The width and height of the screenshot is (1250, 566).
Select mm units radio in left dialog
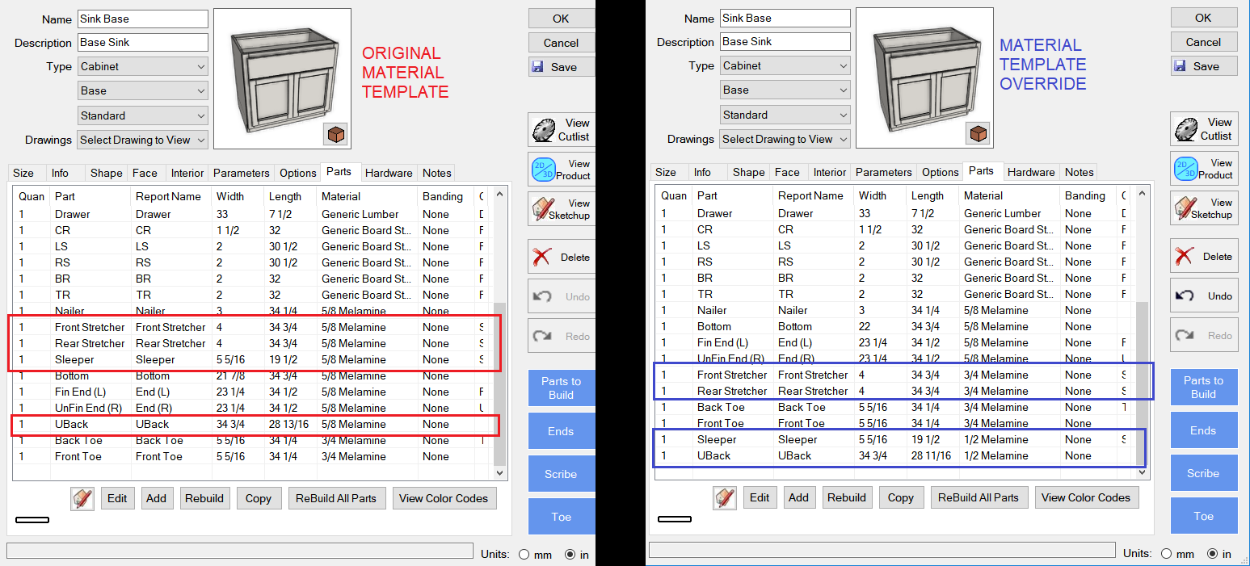524,554
